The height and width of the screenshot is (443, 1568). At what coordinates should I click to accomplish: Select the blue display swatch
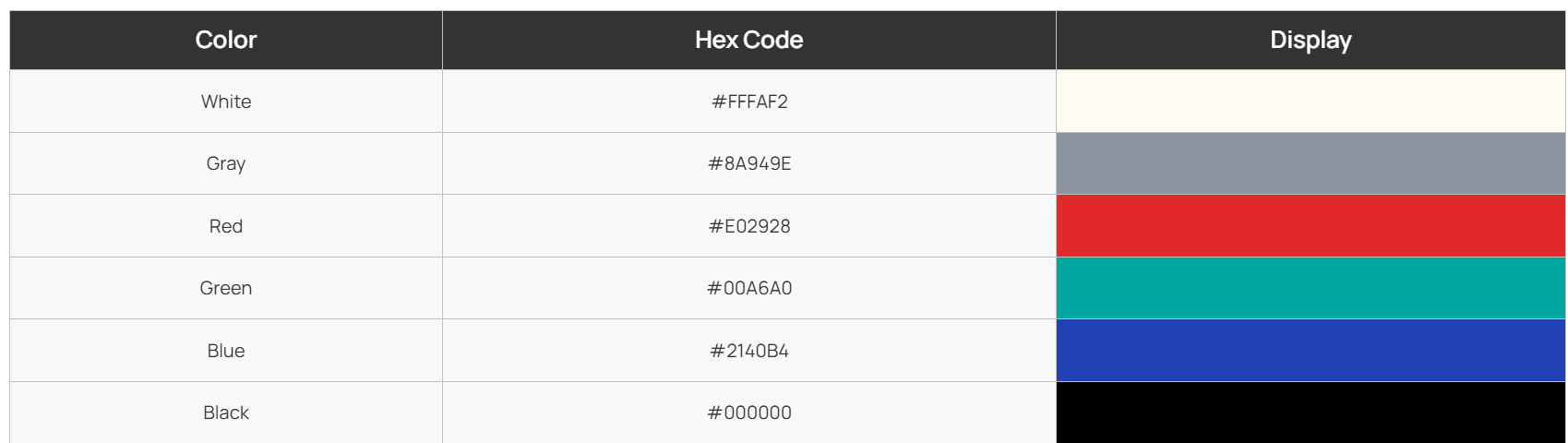(1311, 351)
